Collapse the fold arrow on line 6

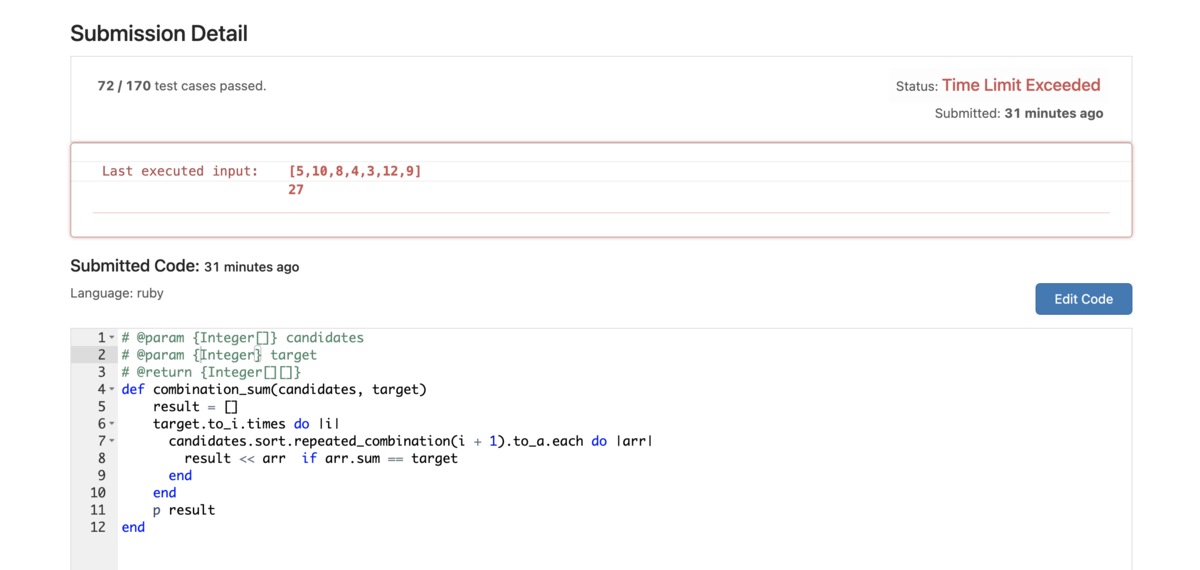pos(112,424)
